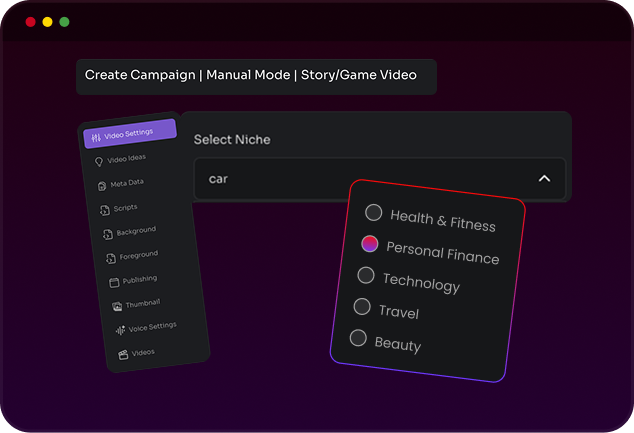Collapse the Select Niche dropdown chevron
Screen dimensions: 634x433
(x=544, y=178)
